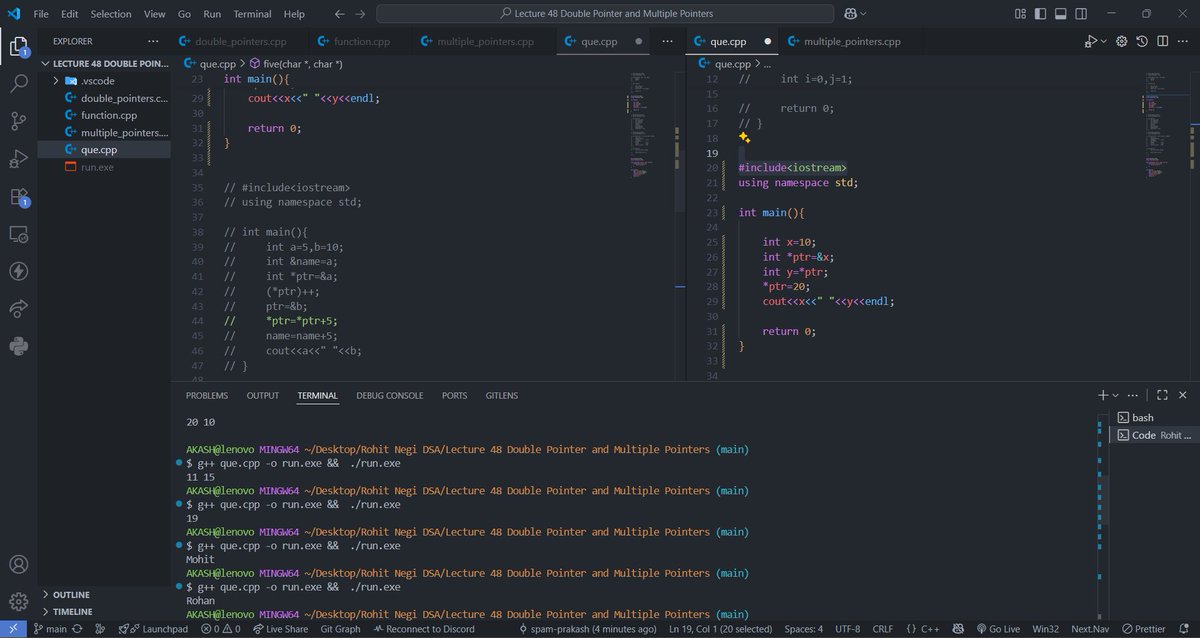
Task: Open the errors and warnings counter
Action: [x=220, y=629]
